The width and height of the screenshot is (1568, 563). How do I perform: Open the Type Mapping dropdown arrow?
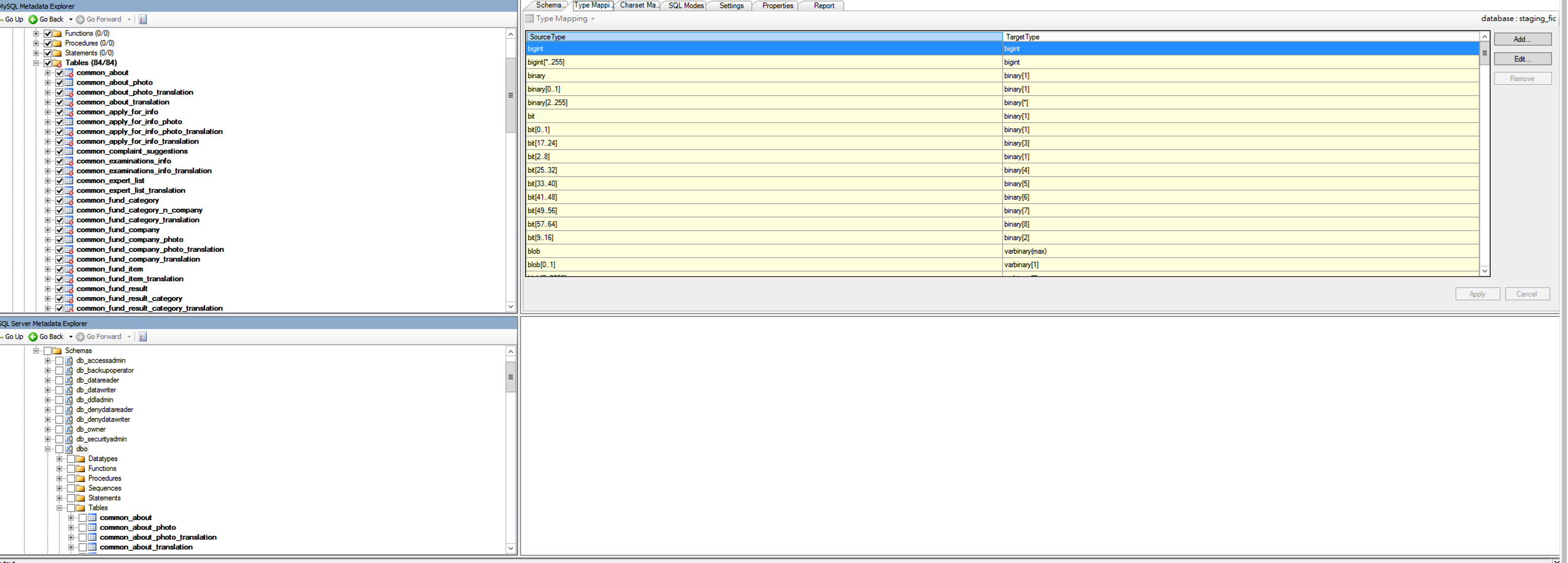pyautogui.click(x=593, y=19)
